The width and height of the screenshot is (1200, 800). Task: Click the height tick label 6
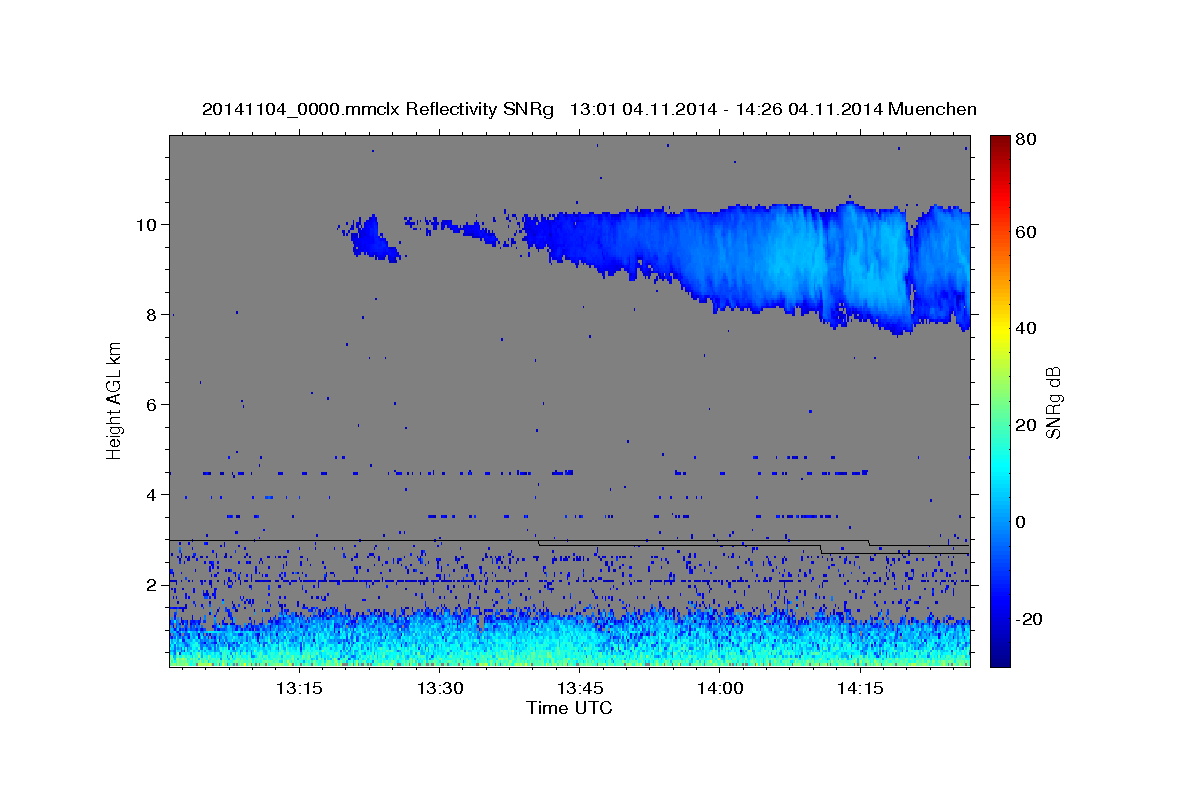coord(152,404)
